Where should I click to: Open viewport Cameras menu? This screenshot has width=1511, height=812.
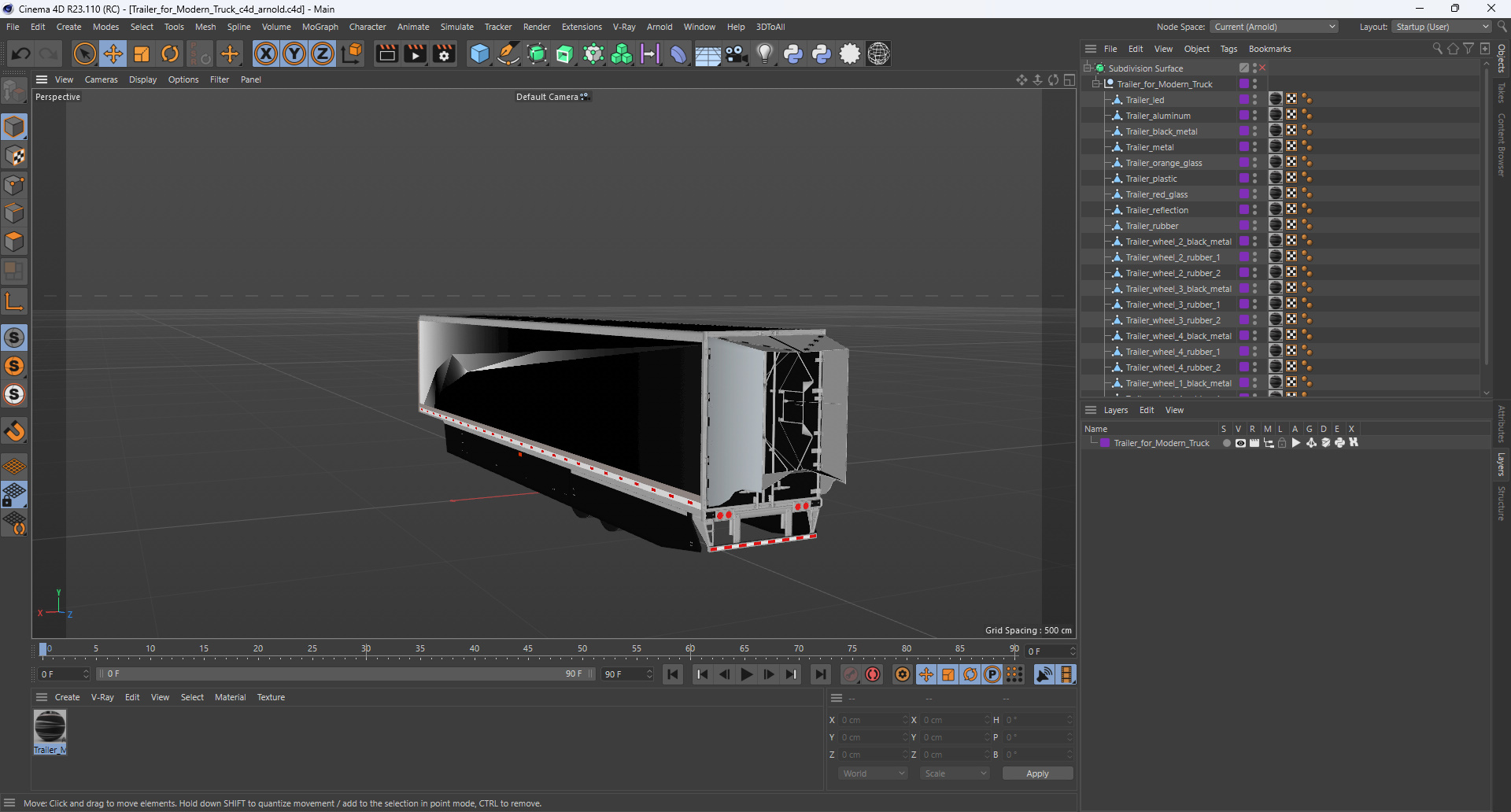[x=101, y=79]
